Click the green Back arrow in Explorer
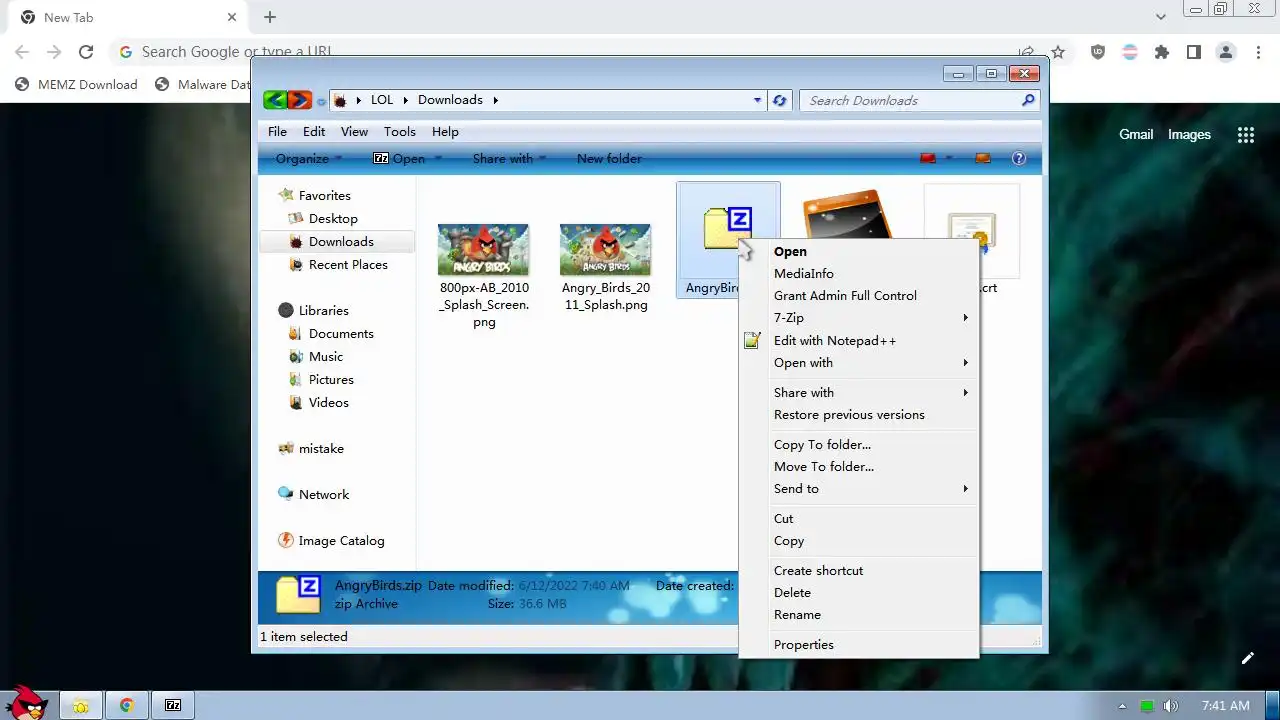 [x=275, y=100]
